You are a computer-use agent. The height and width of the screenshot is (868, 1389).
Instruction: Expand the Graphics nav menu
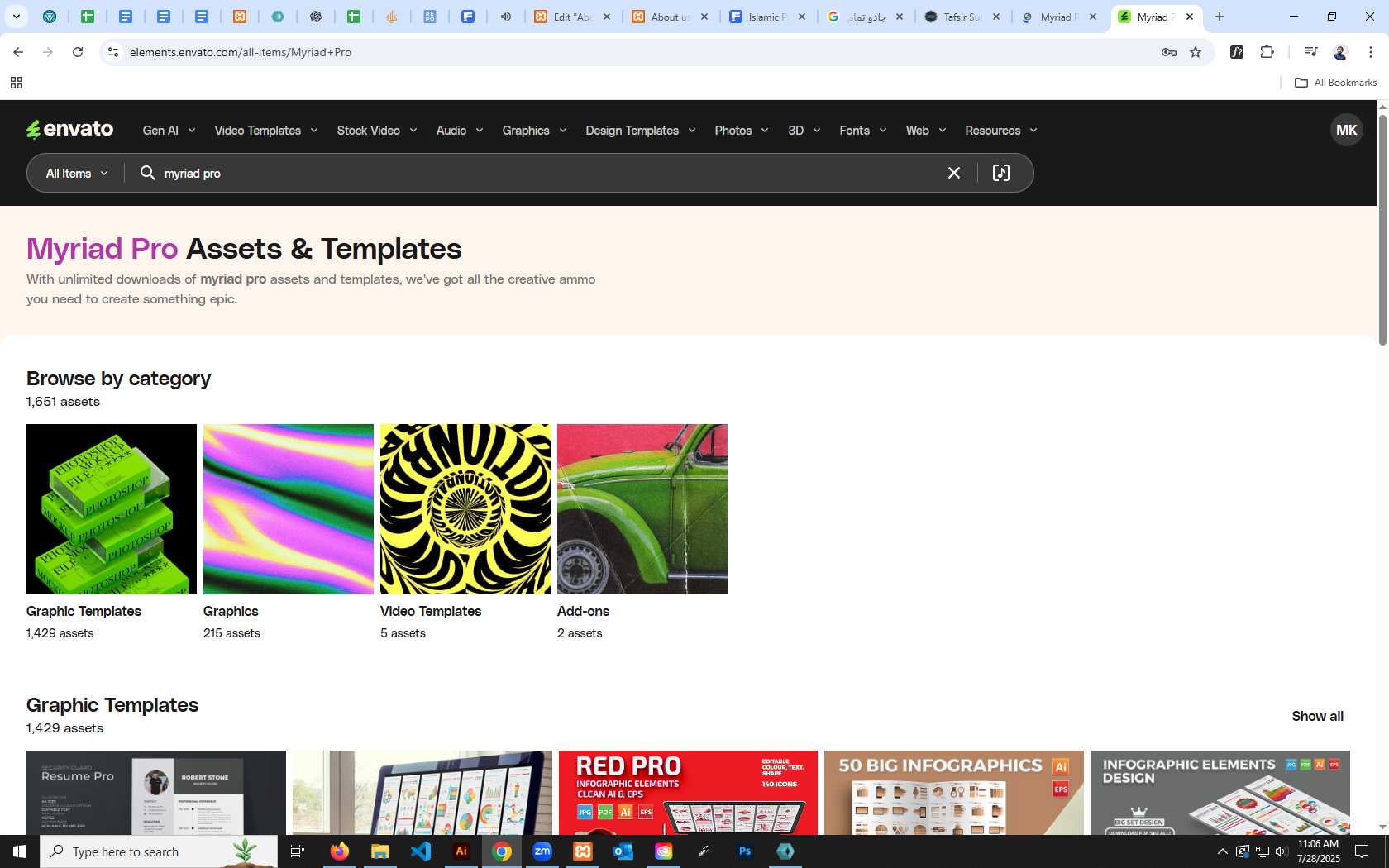click(534, 130)
